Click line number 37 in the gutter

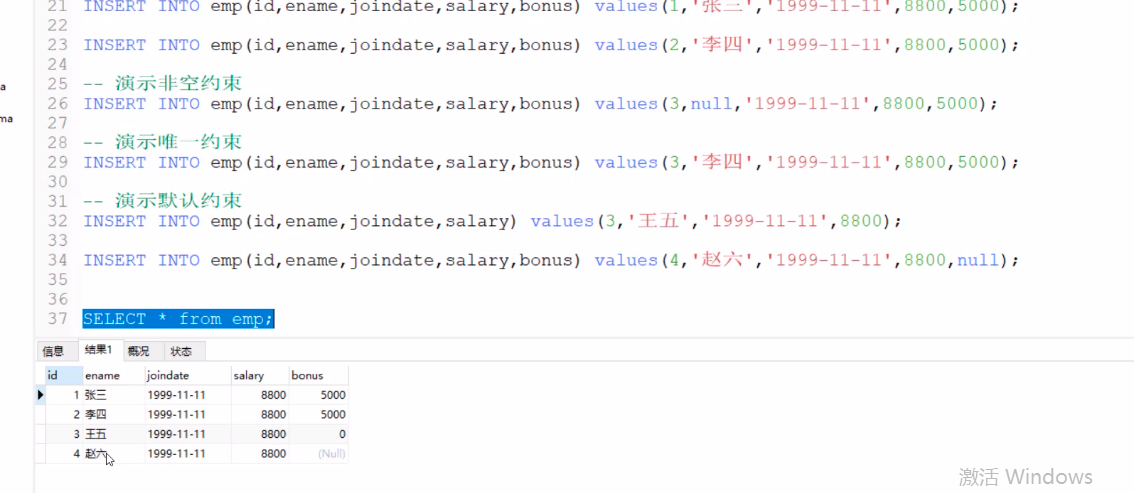57,319
